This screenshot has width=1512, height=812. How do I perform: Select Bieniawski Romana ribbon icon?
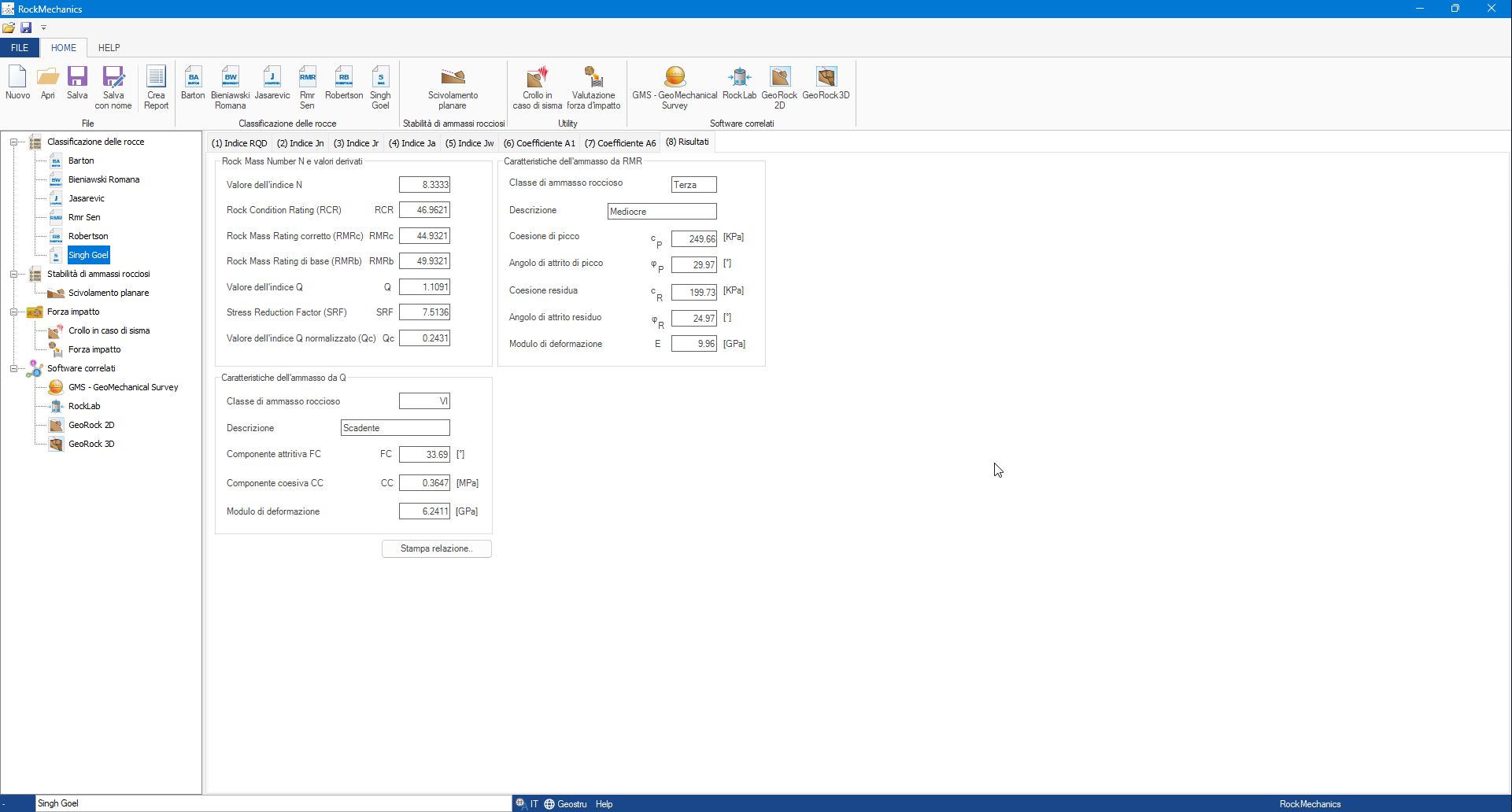[230, 87]
